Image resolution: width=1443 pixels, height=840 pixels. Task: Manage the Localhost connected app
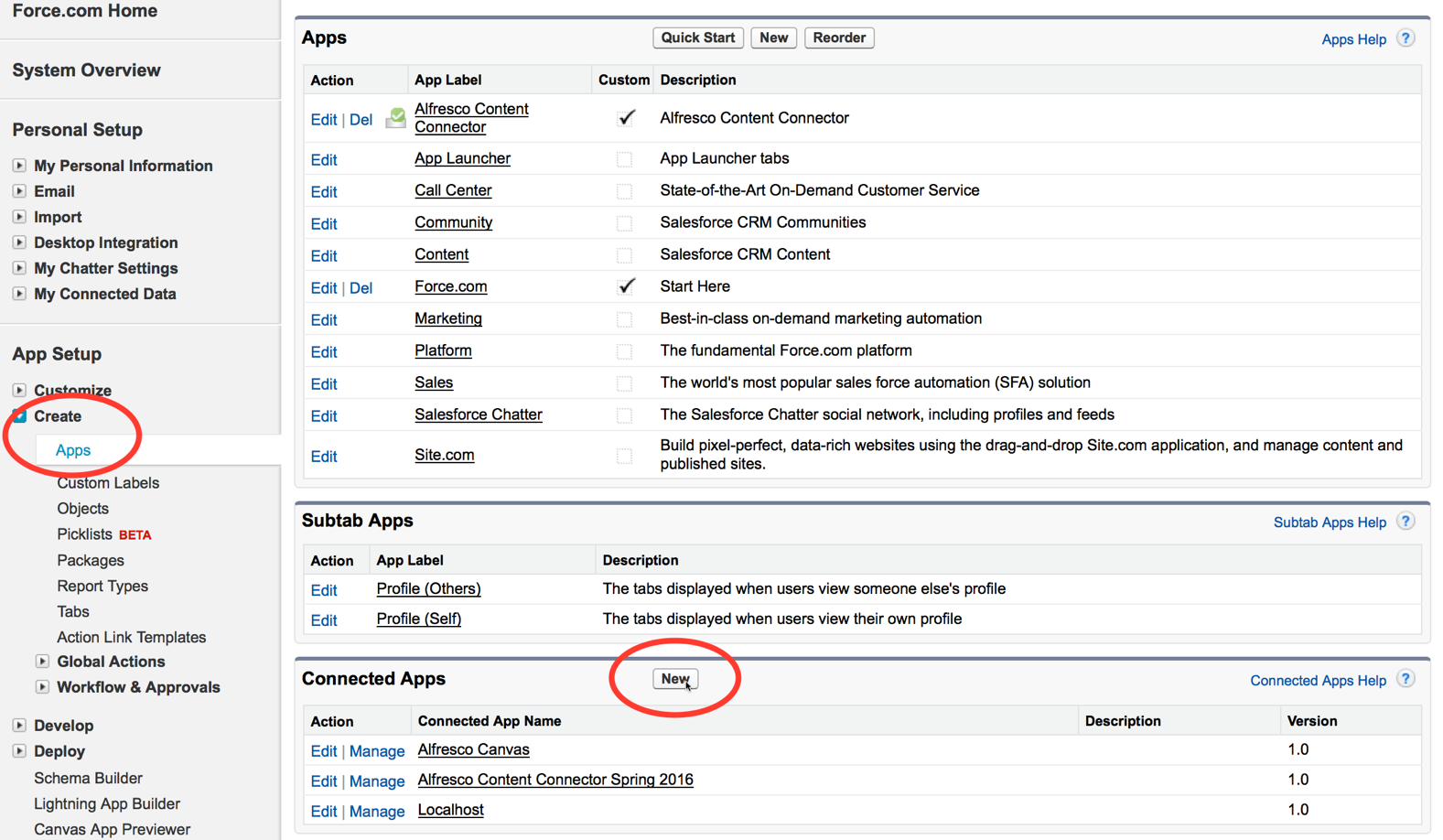[x=377, y=813]
